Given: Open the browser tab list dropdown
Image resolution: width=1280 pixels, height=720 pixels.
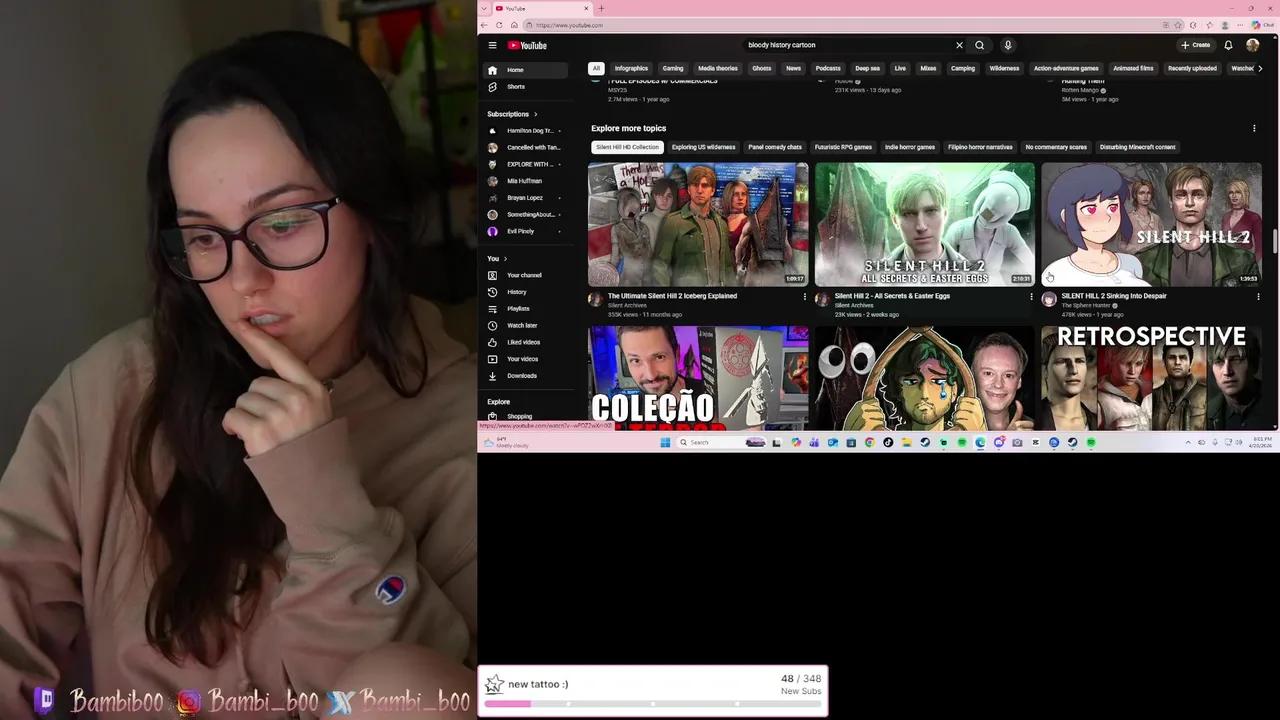Looking at the screenshot, I should click(485, 8).
